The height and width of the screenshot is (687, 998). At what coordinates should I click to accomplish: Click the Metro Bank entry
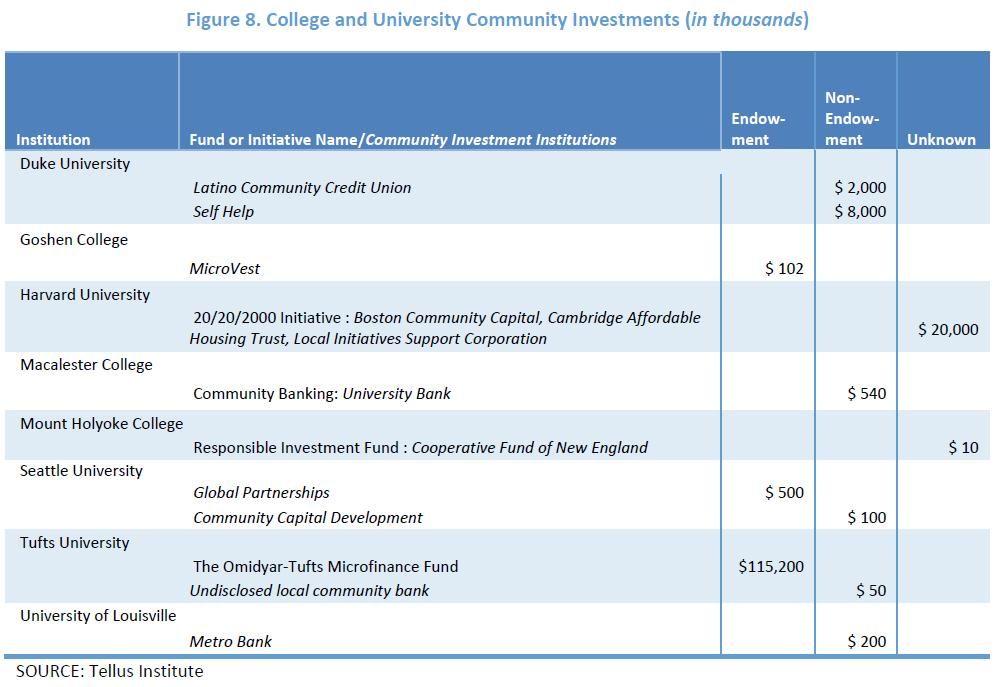(230, 642)
